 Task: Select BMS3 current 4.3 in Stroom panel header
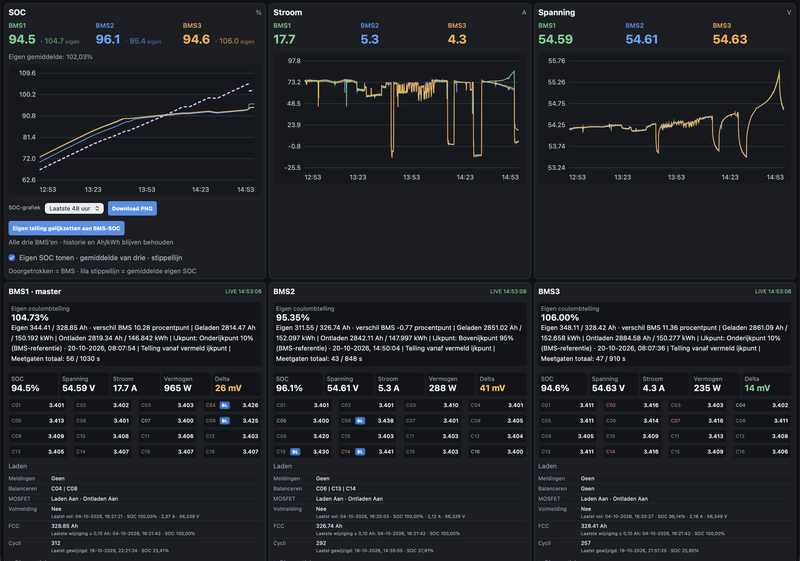coord(457,39)
